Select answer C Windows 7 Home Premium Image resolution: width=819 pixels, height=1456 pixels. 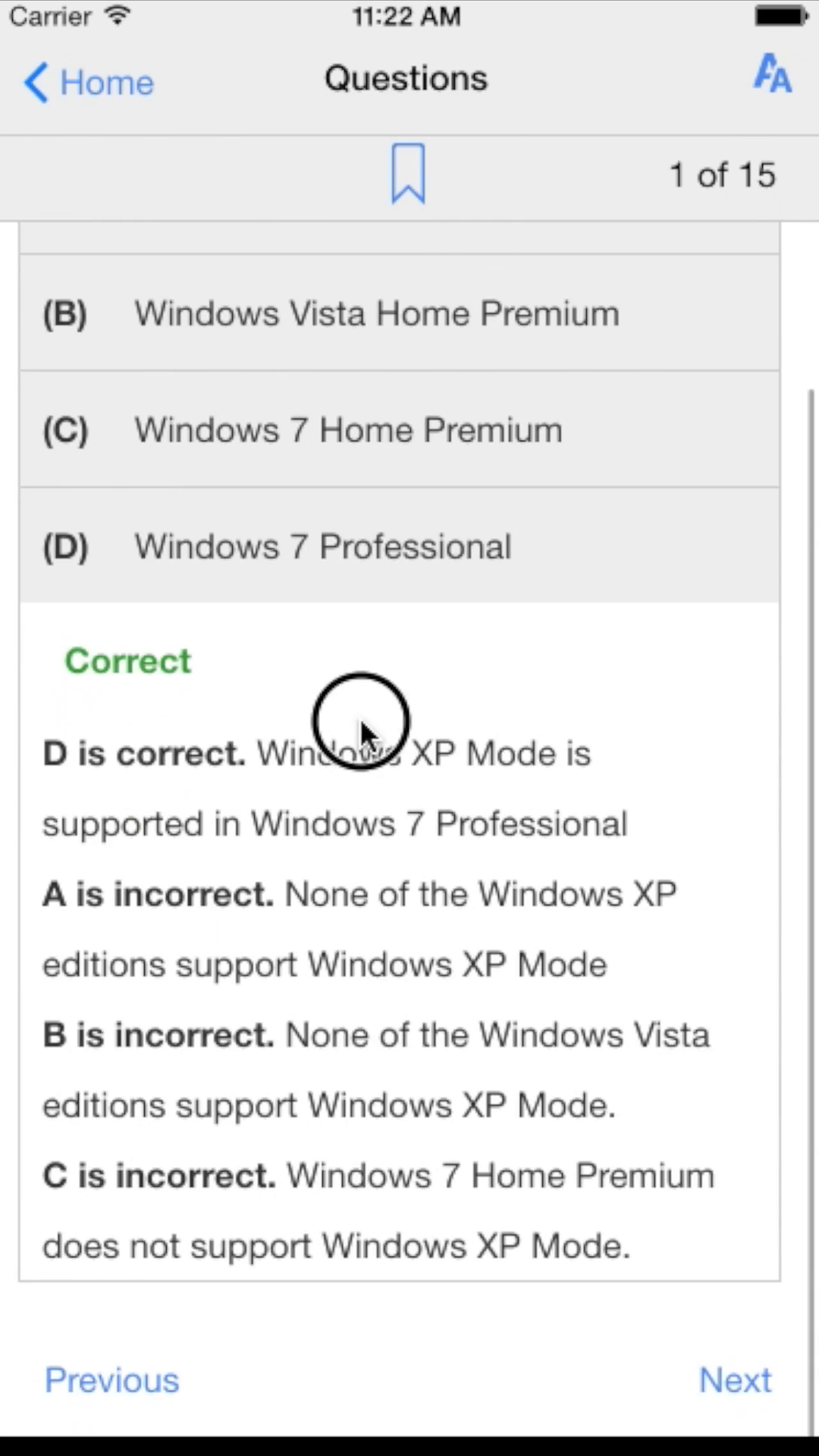[399, 429]
